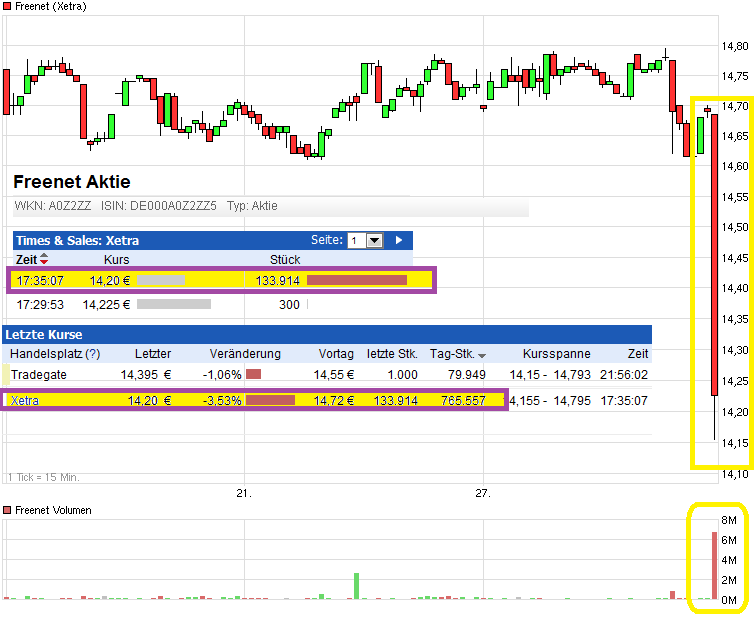Click the large red volume bar at chart end
Image resolution: width=754 pixels, height=626 pixels.
tap(715, 565)
